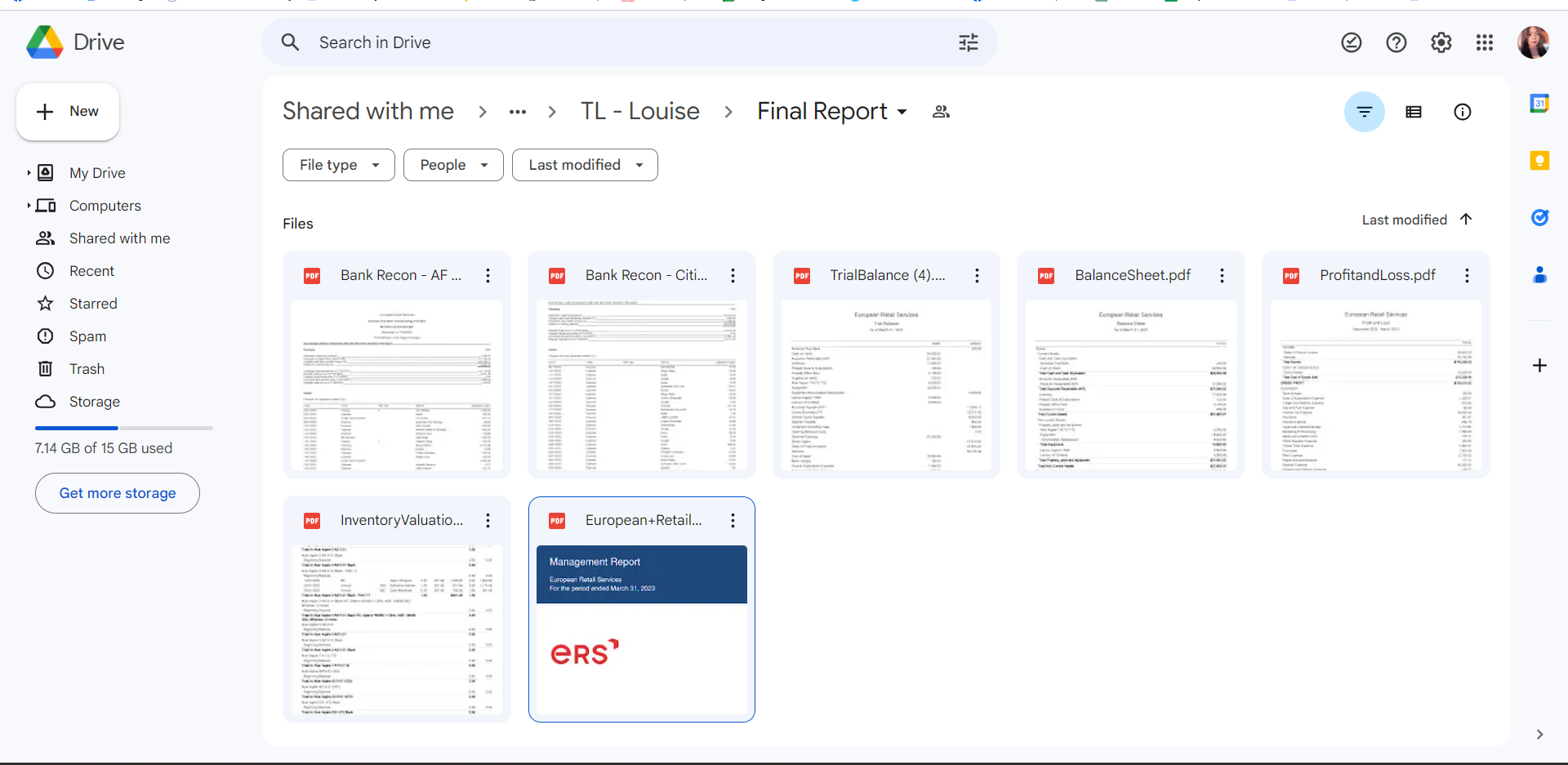The width and height of the screenshot is (1568, 765).
Task: Open InventoryValuation thumbnail preview
Action: (x=397, y=630)
